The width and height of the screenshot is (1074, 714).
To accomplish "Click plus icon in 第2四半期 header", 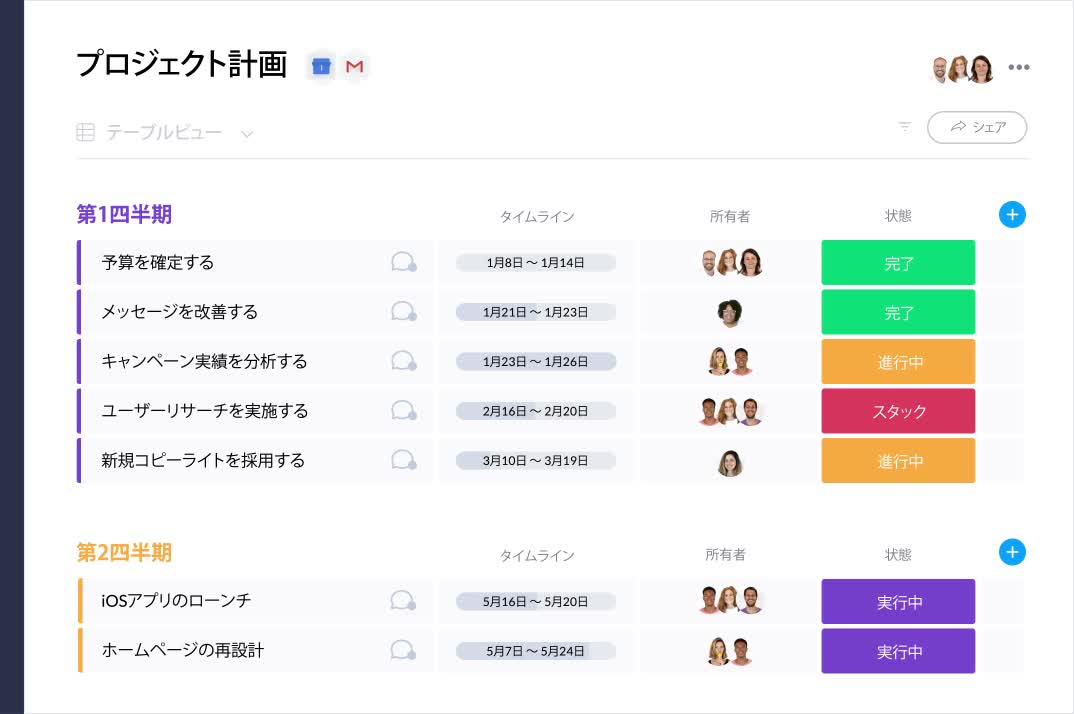I will click(1012, 553).
